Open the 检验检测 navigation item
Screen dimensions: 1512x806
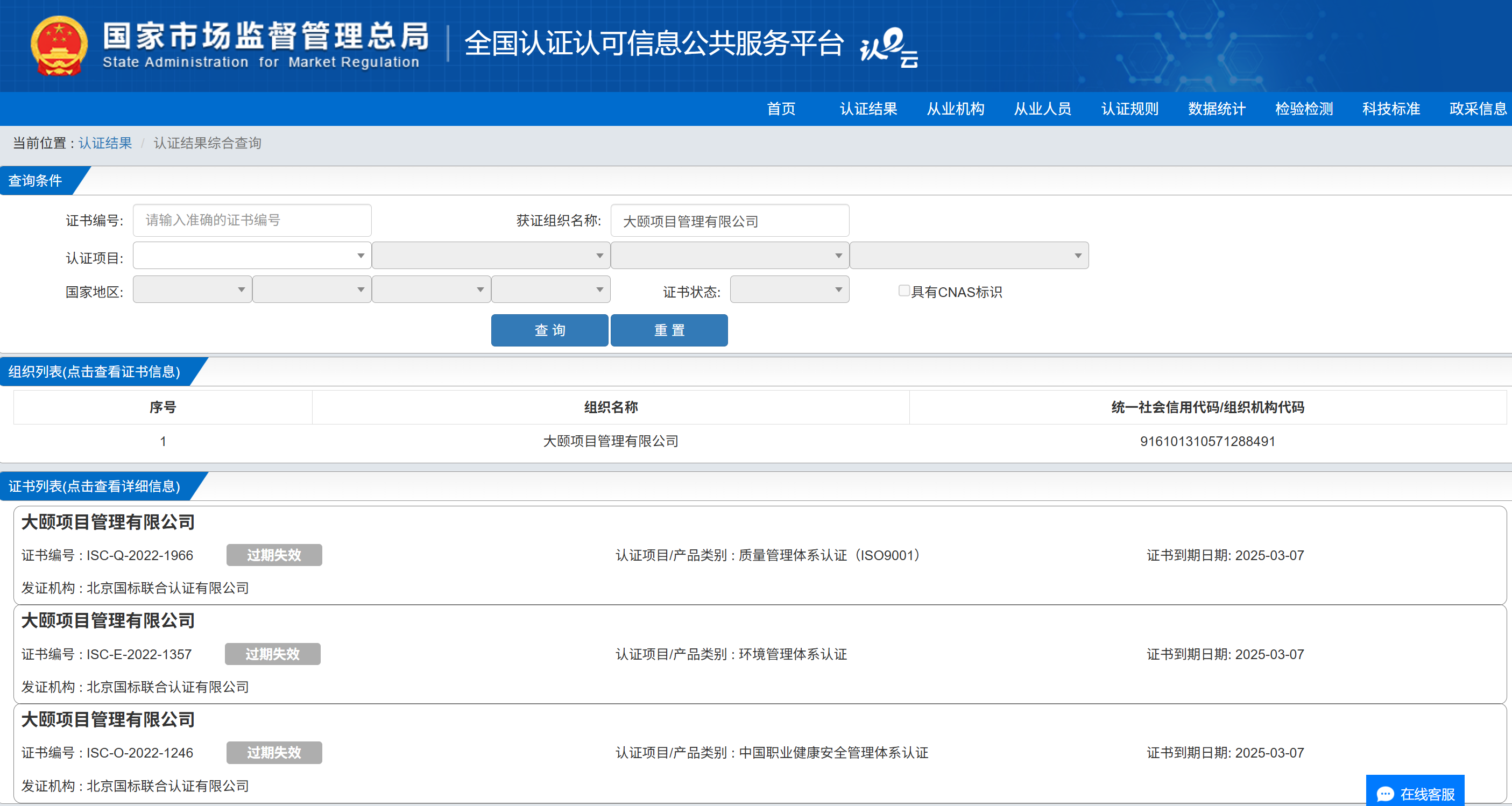point(1304,109)
